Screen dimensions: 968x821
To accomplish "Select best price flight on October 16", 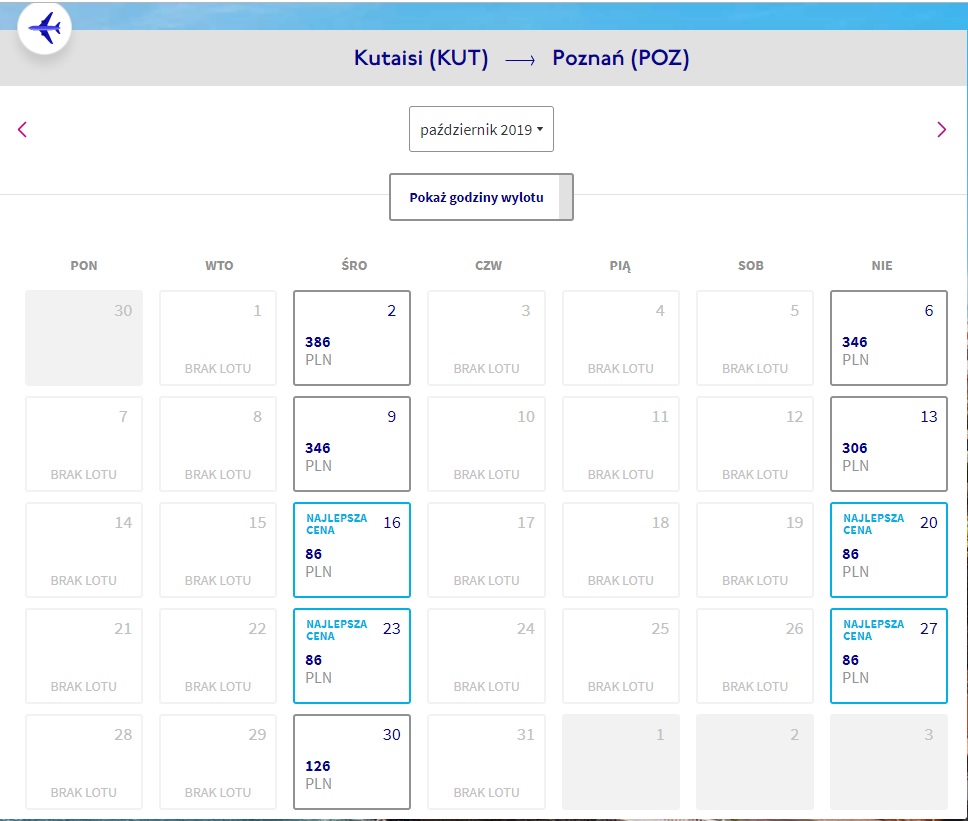I will [352, 550].
